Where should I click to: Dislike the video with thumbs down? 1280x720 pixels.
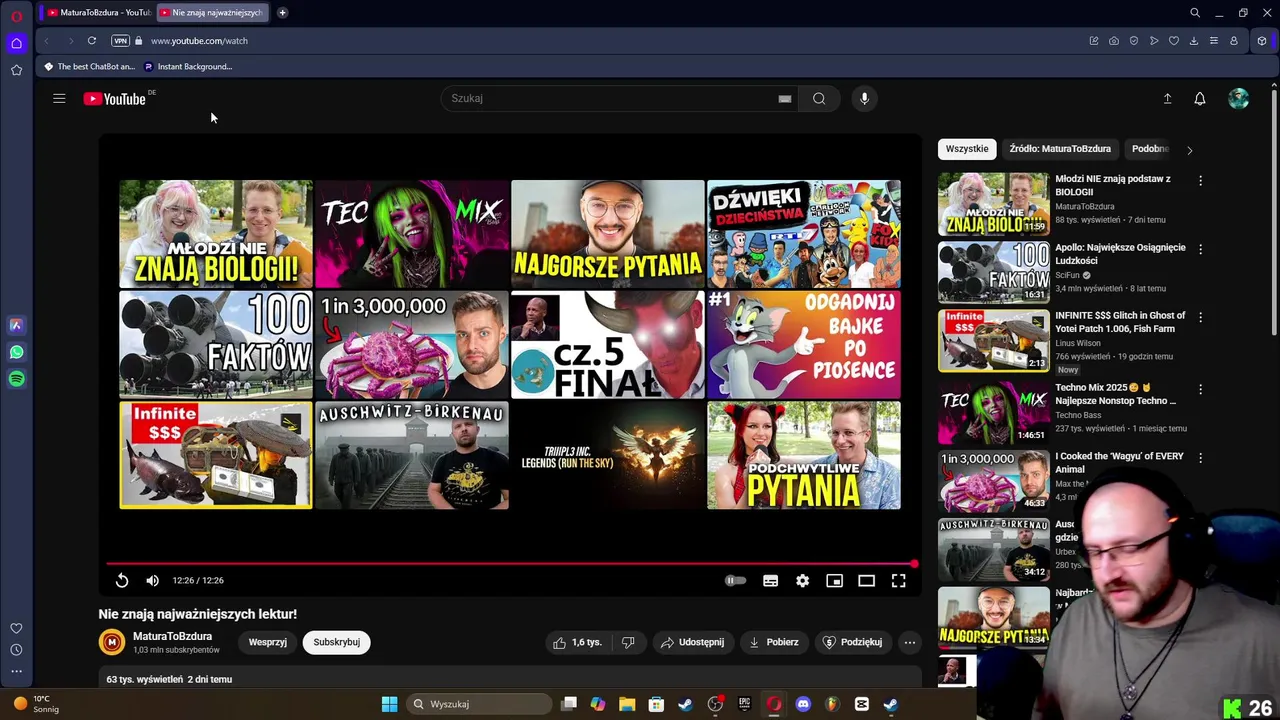628,642
